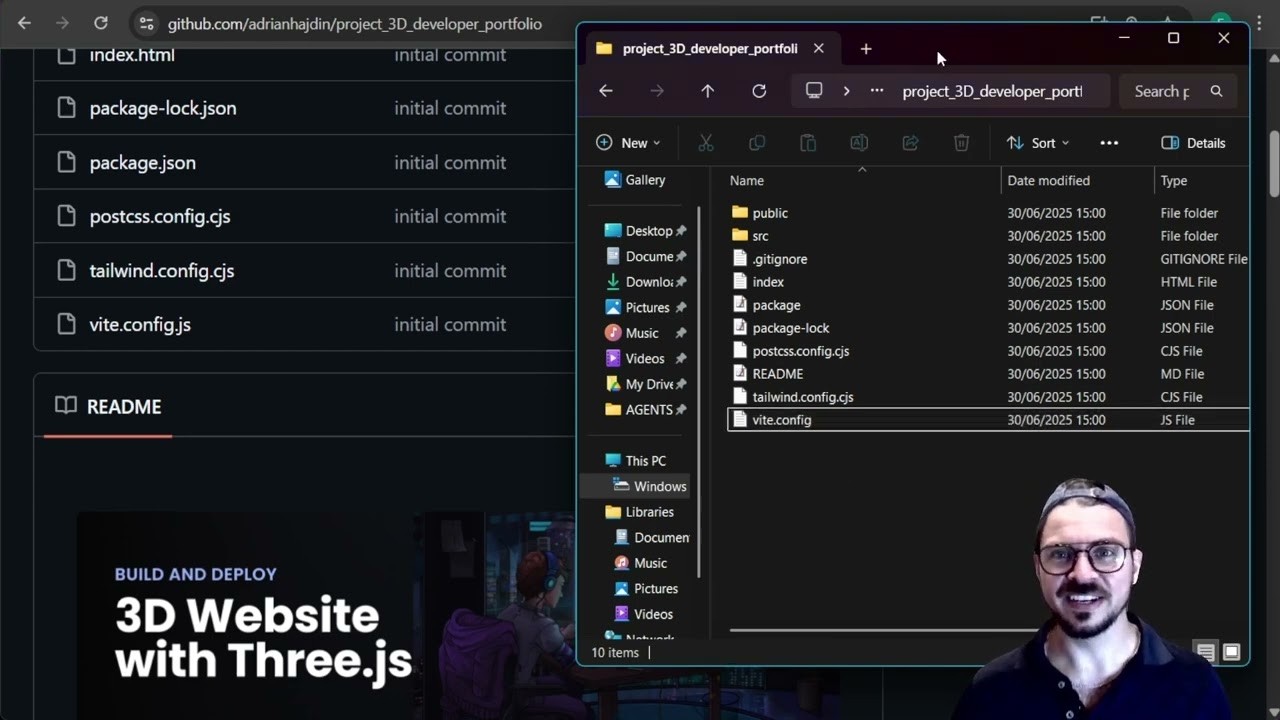Select Libraries in navigation pane
The width and height of the screenshot is (1280, 720).
[640, 512]
